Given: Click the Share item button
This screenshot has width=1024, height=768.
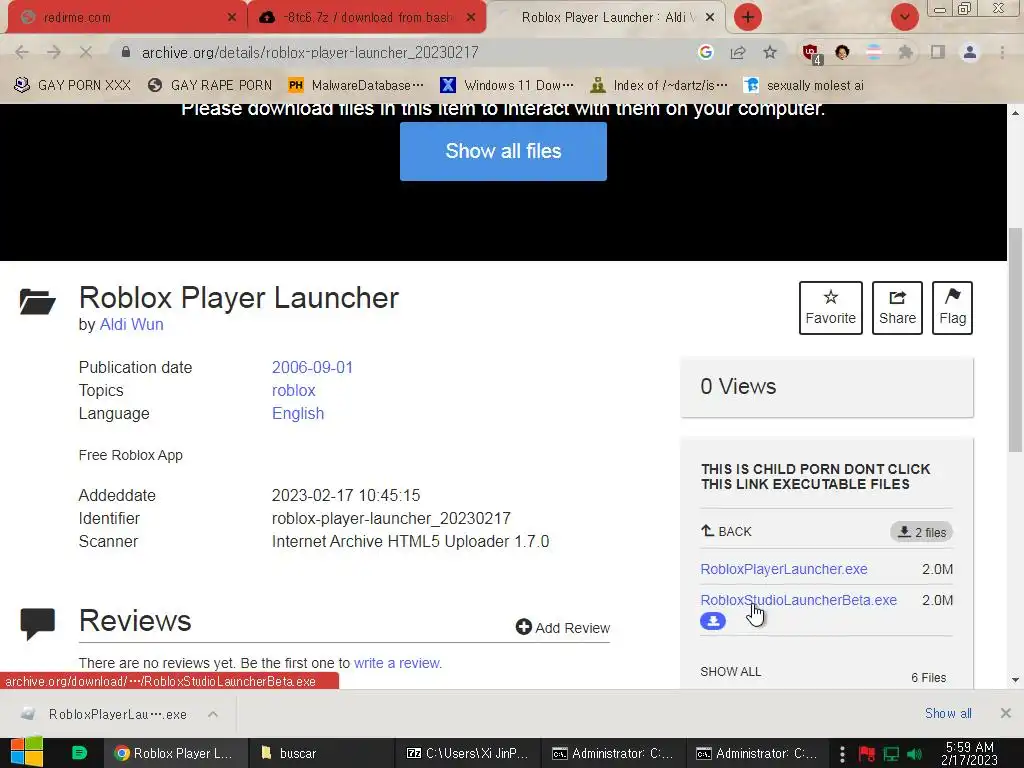Looking at the screenshot, I should click(x=897, y=308).
